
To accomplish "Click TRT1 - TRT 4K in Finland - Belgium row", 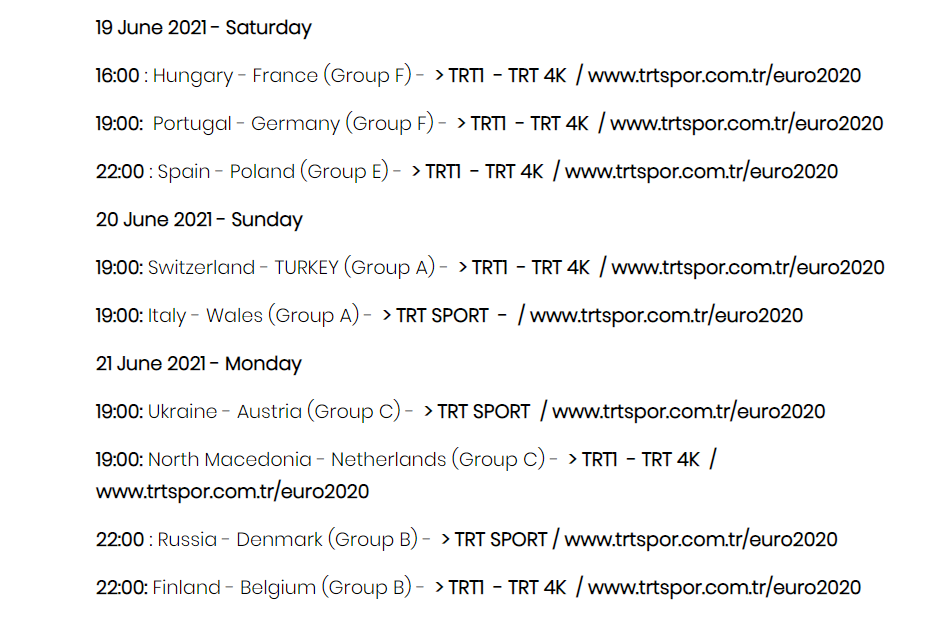I will pos(507,588).
